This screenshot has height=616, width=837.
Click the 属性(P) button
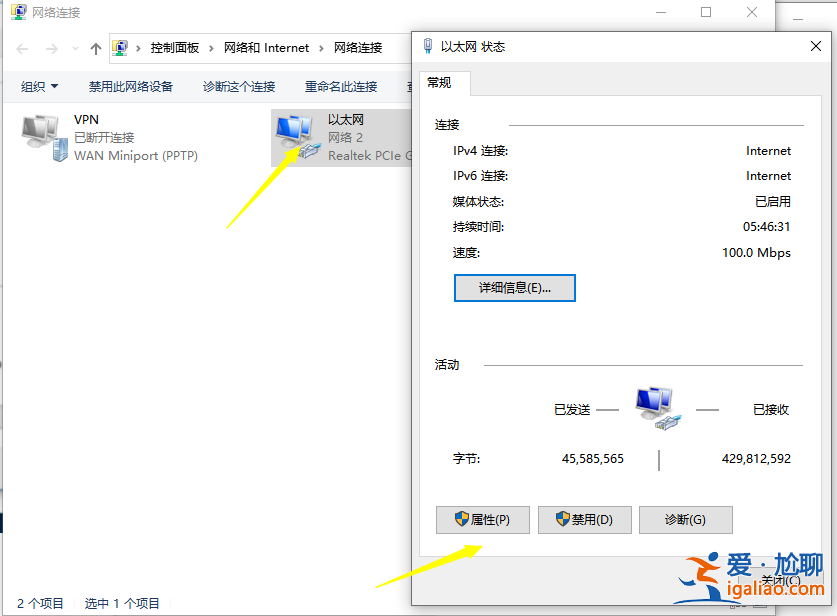[x=483, y=519]
